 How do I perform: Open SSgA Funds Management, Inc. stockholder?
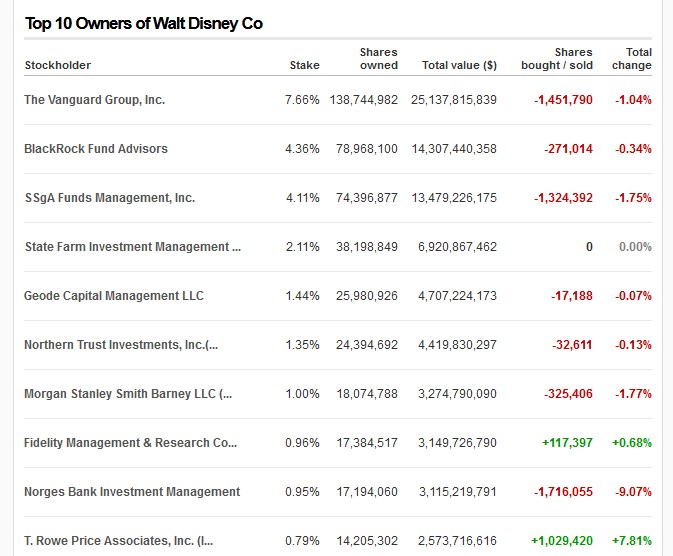(x=110, y=197)
